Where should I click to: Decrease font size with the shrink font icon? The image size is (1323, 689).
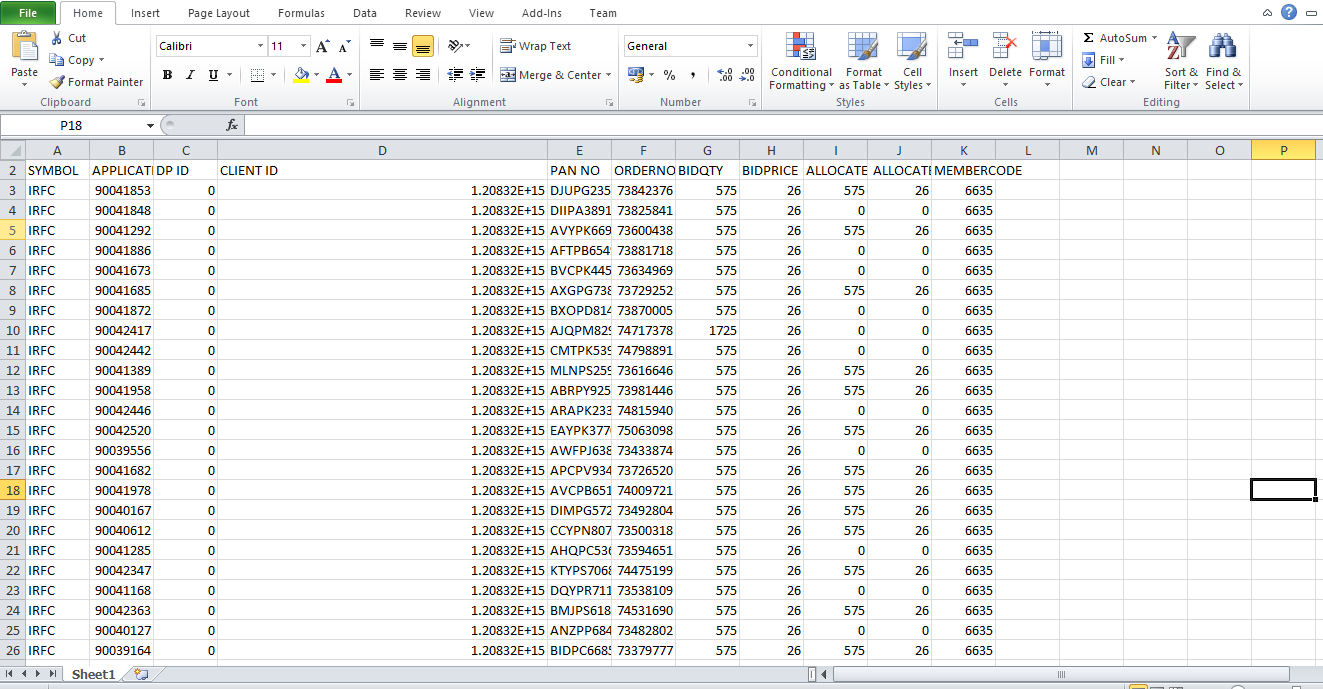344,46
